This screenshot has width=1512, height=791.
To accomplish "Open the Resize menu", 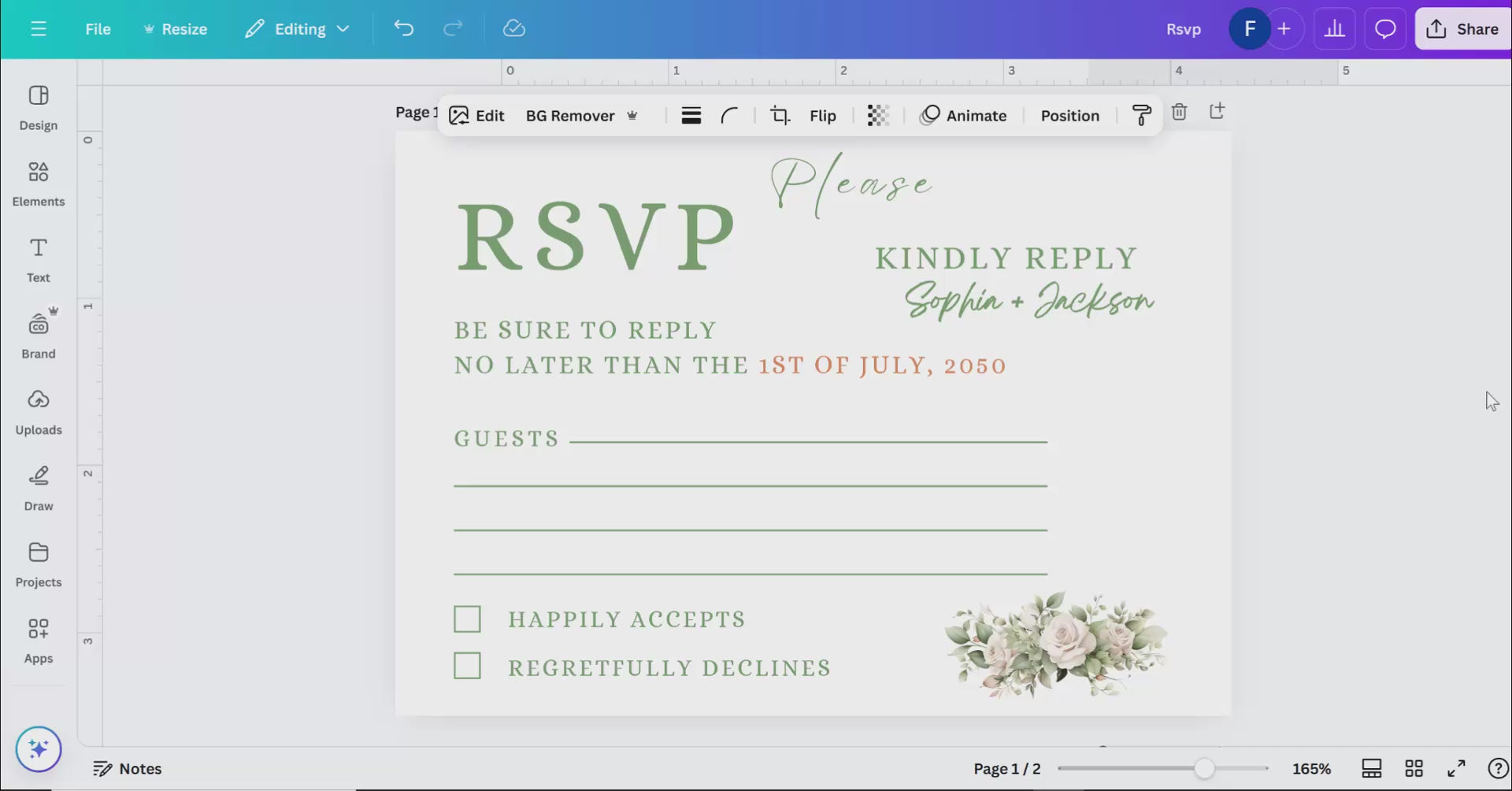I will (x=175, y=29).
